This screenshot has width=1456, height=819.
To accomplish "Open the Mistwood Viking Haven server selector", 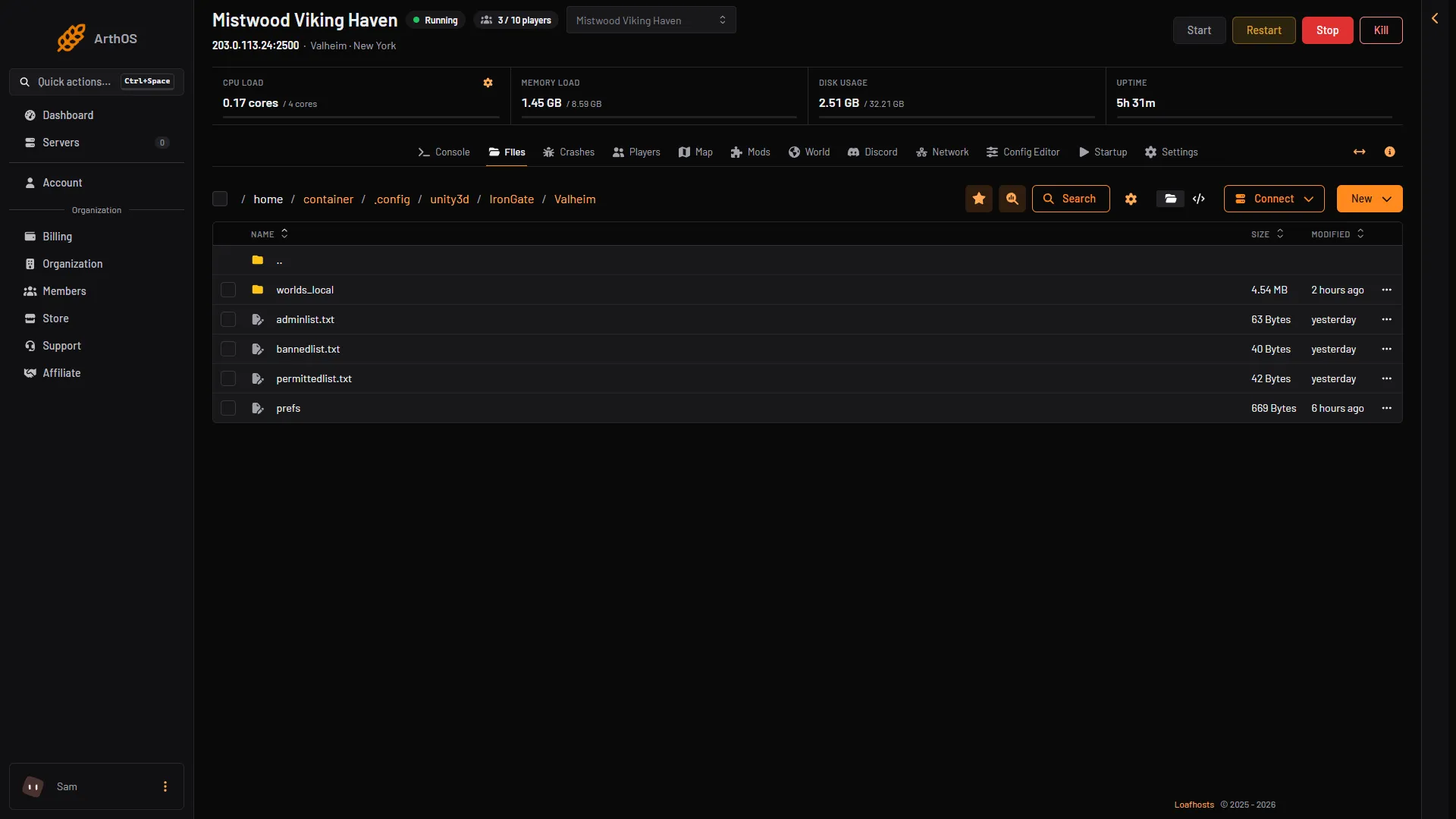I will click(651, 20).
